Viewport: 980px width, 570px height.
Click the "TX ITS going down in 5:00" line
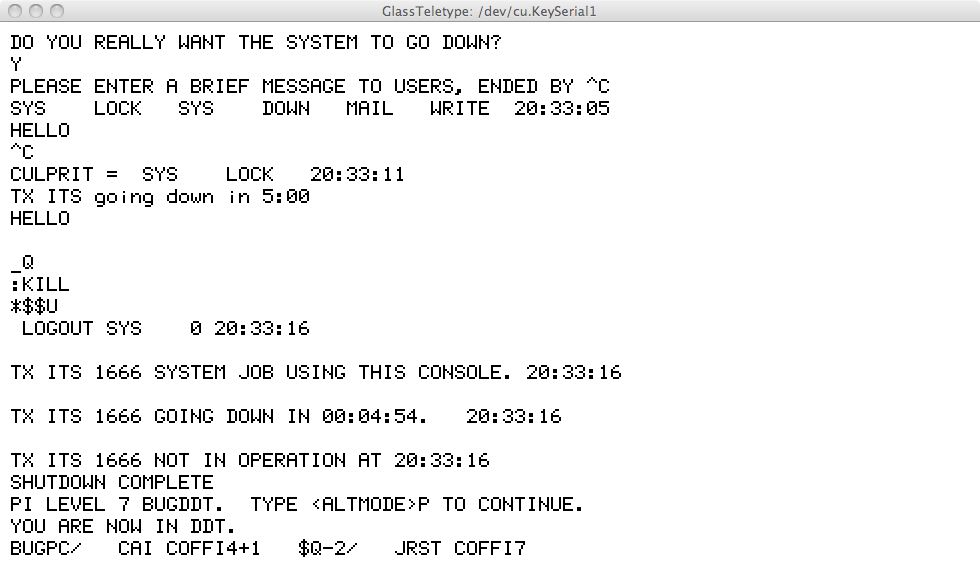(x=160, y=197)
